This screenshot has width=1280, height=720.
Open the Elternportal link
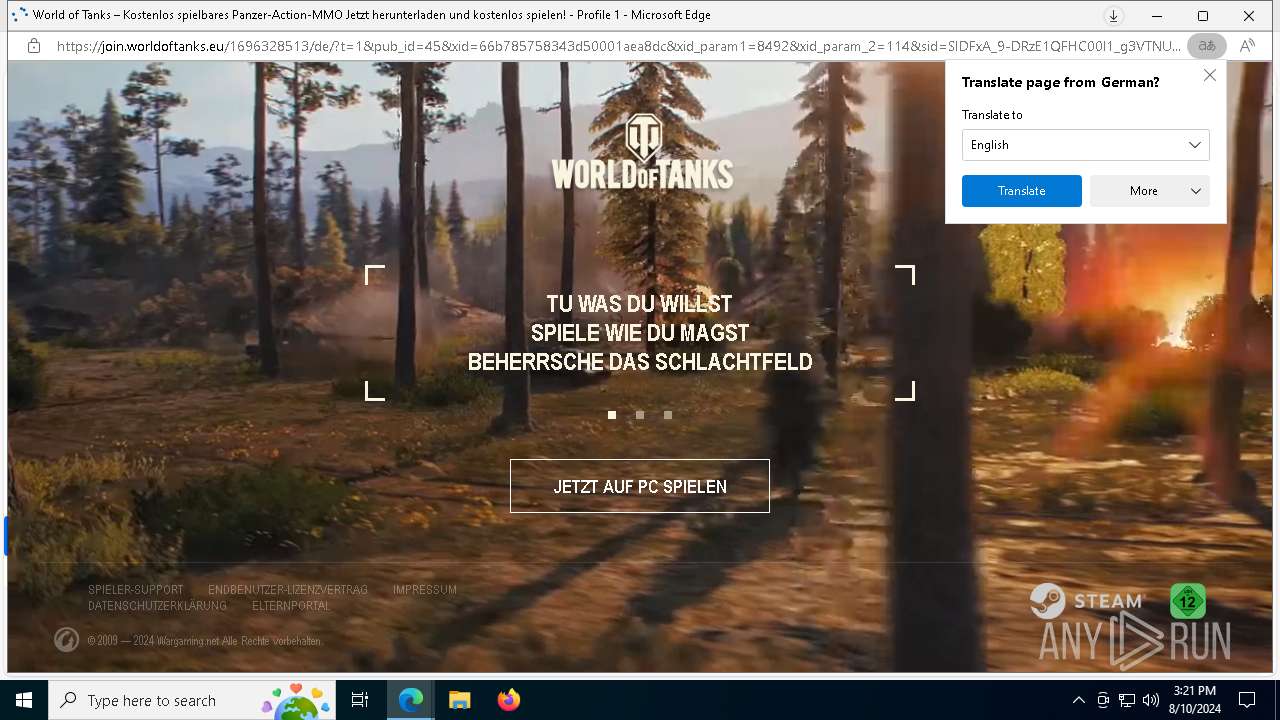click(291, 606)
